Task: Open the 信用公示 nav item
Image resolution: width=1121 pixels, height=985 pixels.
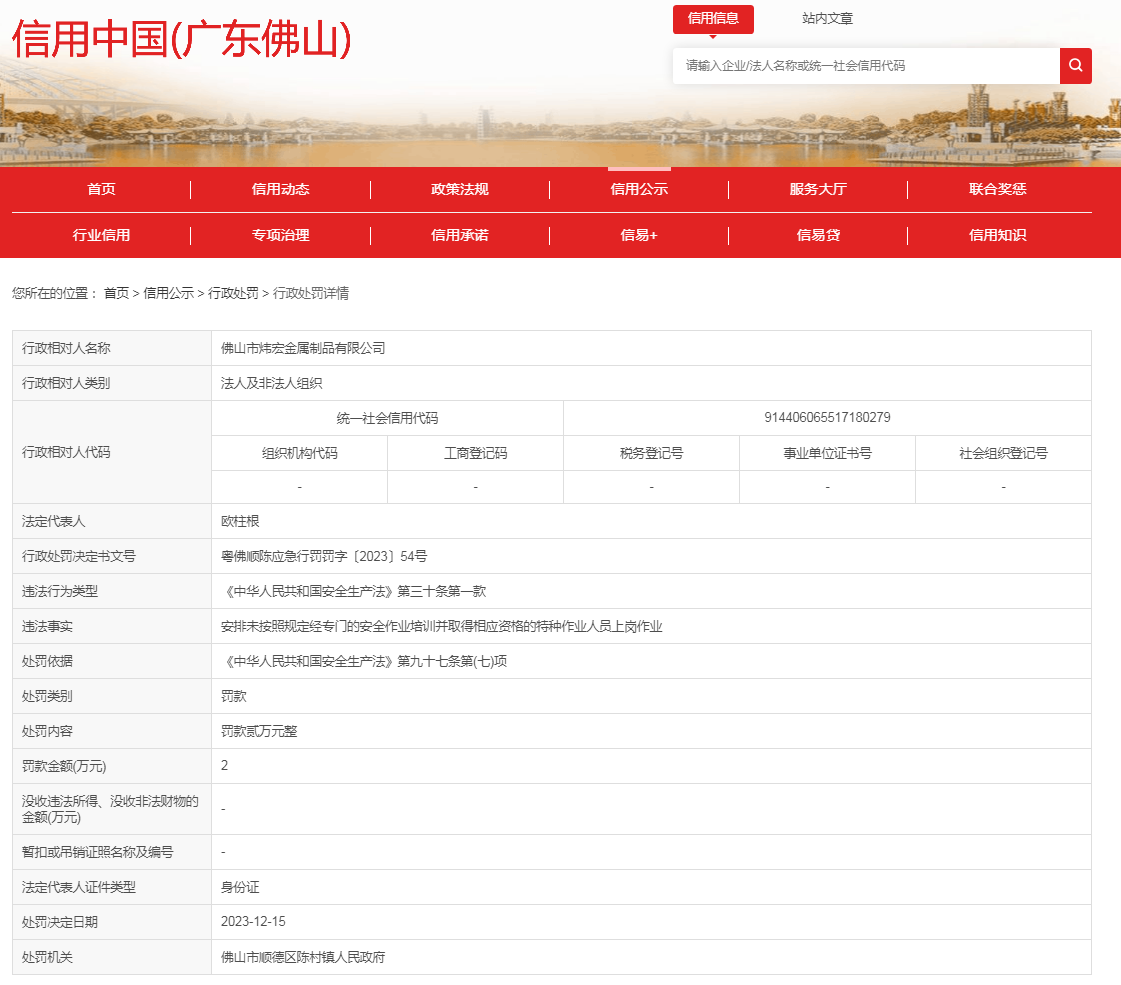Action: pyautogui.click(x=639, y=189)
